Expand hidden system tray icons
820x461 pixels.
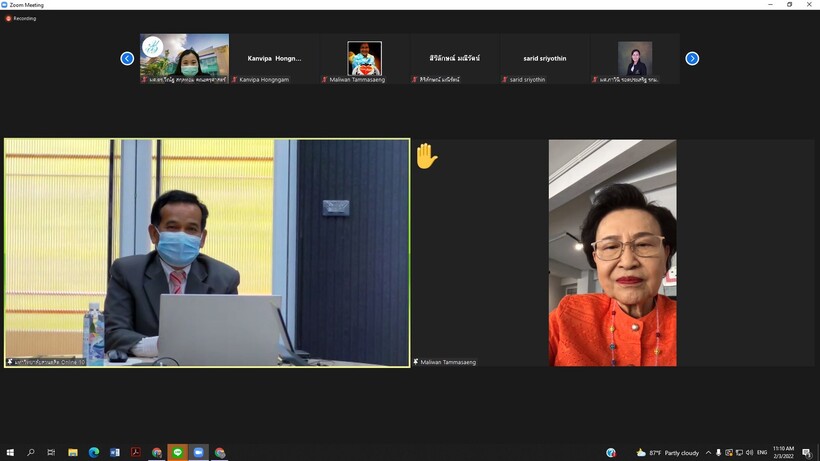tap(708, 452)
